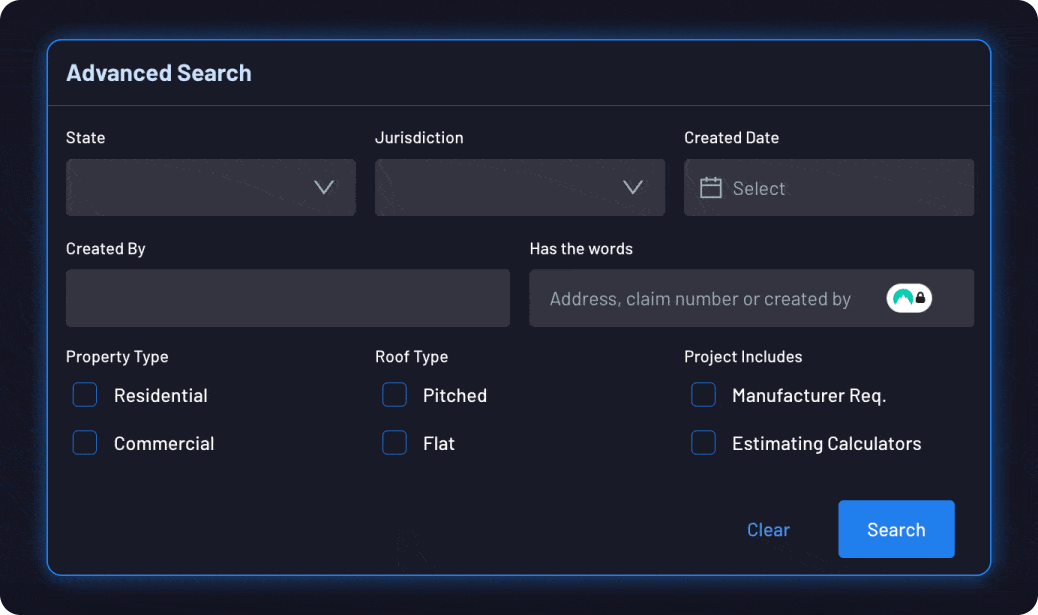The width and height of the screenshot is (1038, 615).
Task: Expand the Jurisdiction dropdown chevron
Action: click(633, 187)
